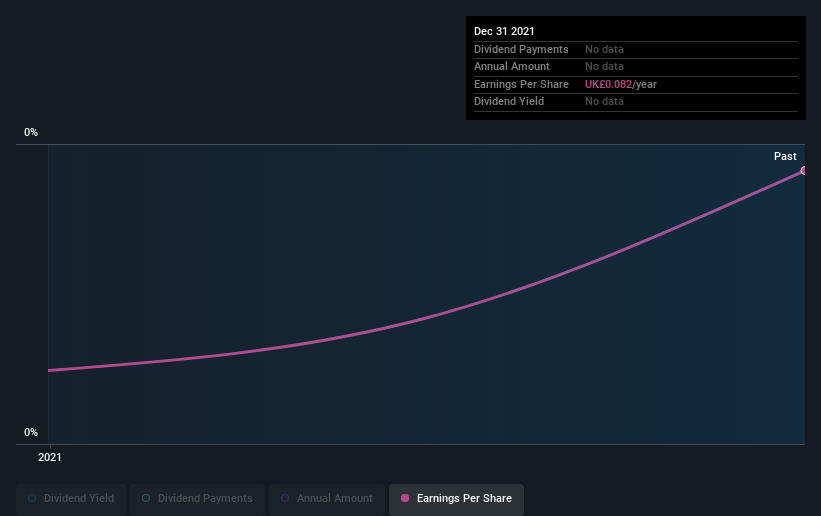The height and width of the screenshot is (516, 821).
Task: Click the pink data point near Past
Action: pos(803,171)
